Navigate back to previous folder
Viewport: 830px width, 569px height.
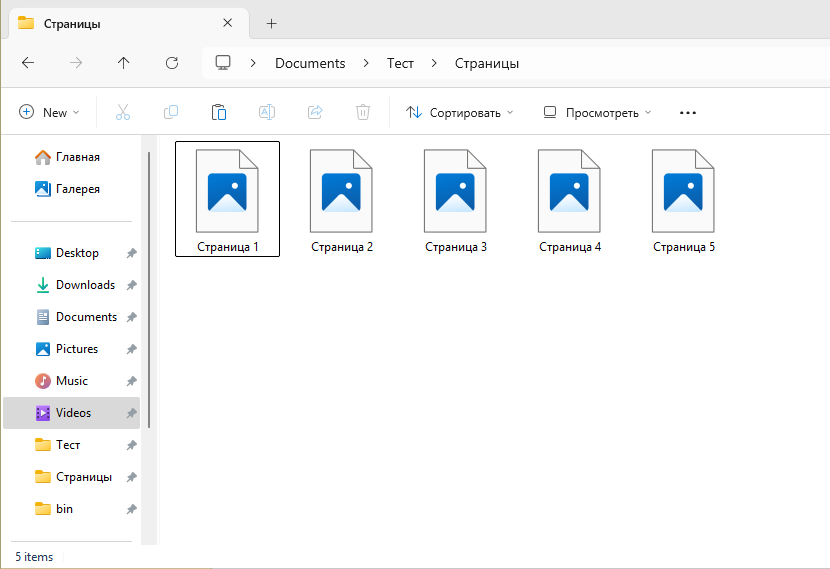(x=28, y=63)
